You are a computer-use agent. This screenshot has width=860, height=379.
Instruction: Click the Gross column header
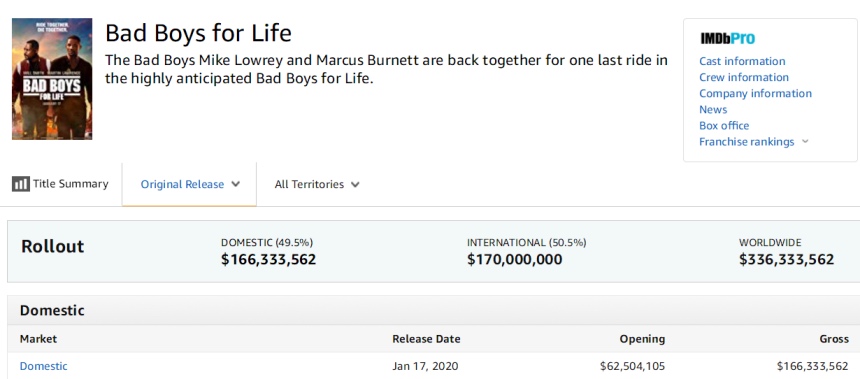click(x=834, y=339)
